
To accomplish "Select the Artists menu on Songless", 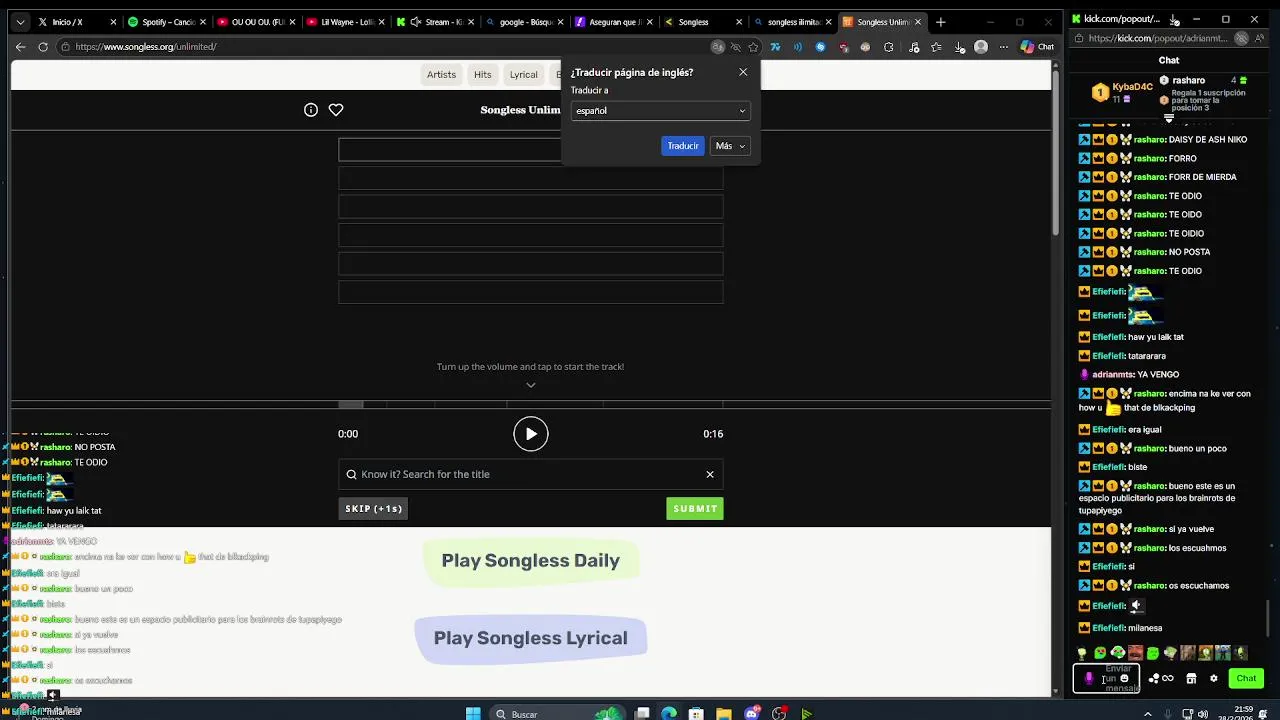I will click(x=441, y=74).
